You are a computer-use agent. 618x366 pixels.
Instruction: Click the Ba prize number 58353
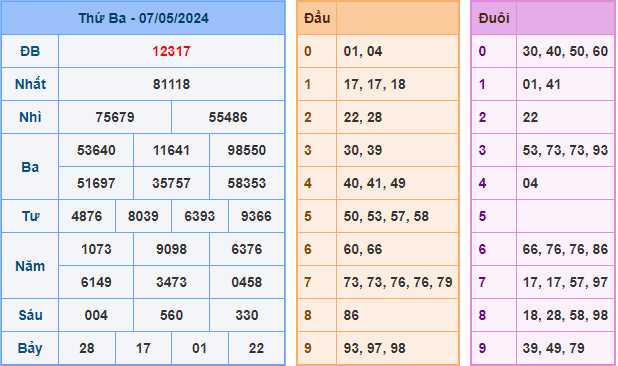pyautogui.click(x=247, y=183)
